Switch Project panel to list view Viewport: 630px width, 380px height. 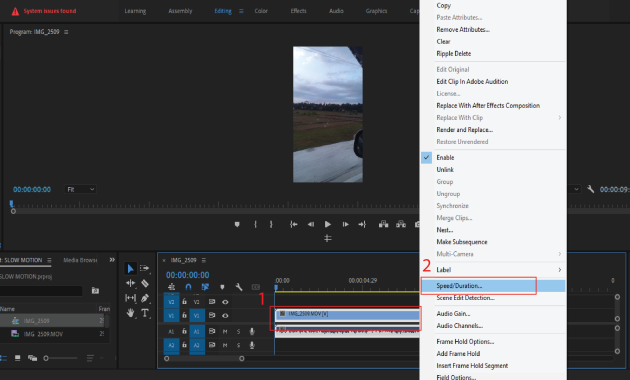3,358
